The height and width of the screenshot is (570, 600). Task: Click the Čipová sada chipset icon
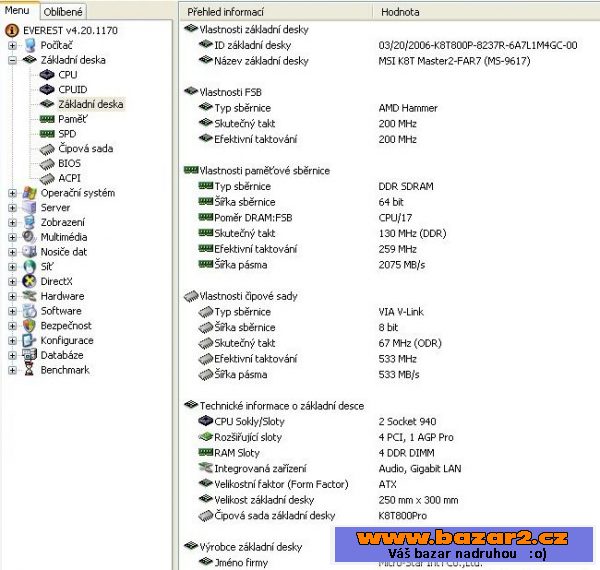click(x=47, y=149)
